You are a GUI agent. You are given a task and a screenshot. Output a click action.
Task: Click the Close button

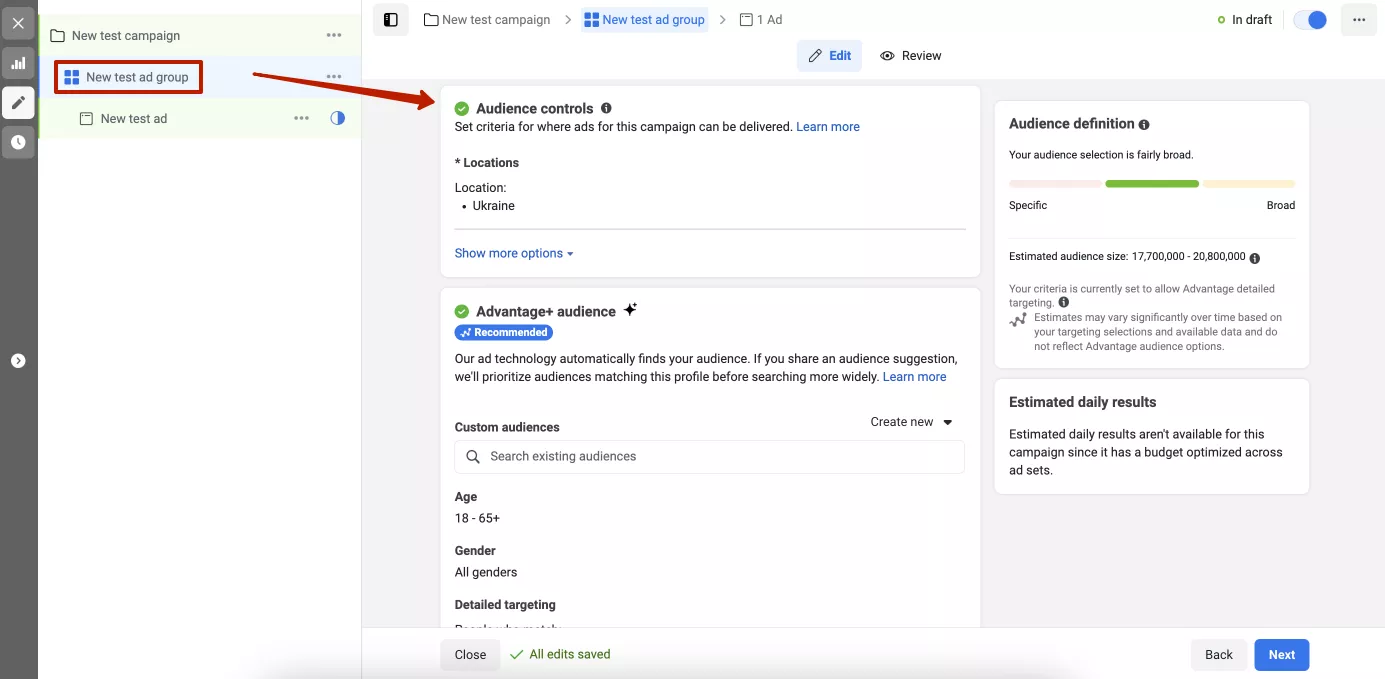(x=470, y=655)
